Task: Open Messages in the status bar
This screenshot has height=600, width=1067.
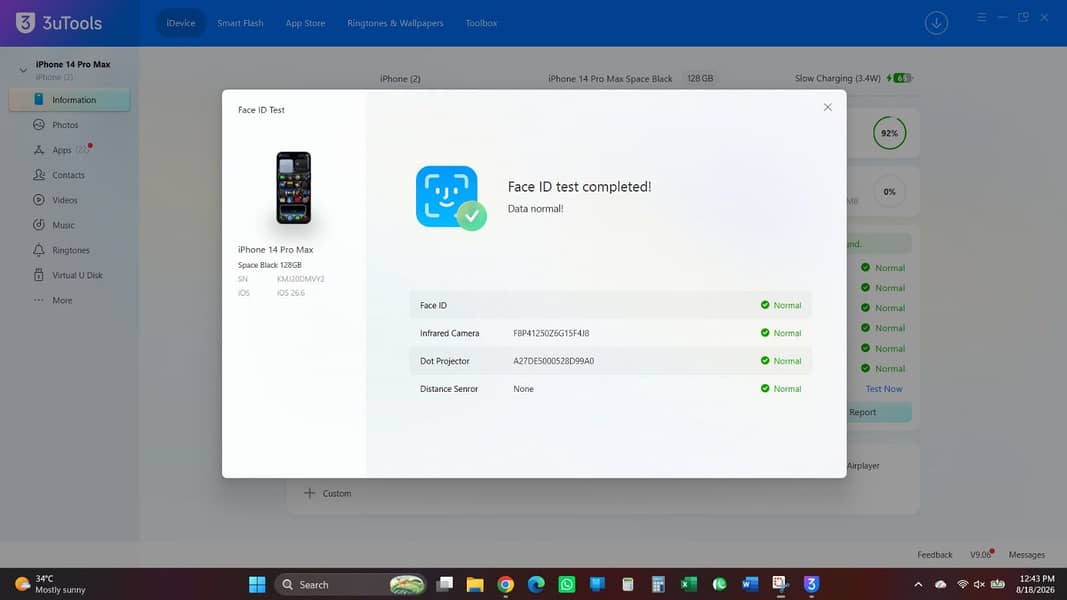Action: tap(1026, 554)
